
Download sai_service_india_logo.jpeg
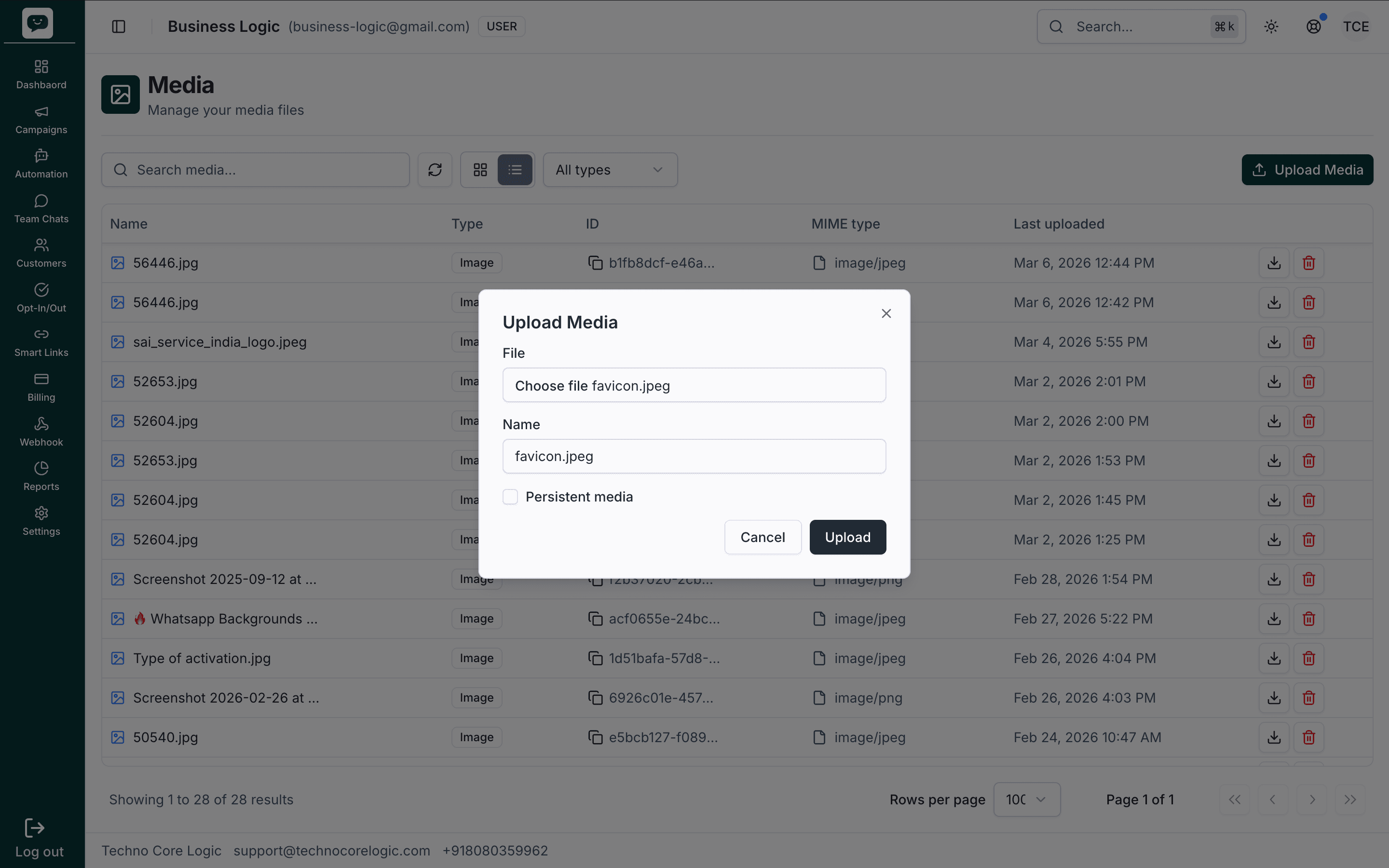1274,342
